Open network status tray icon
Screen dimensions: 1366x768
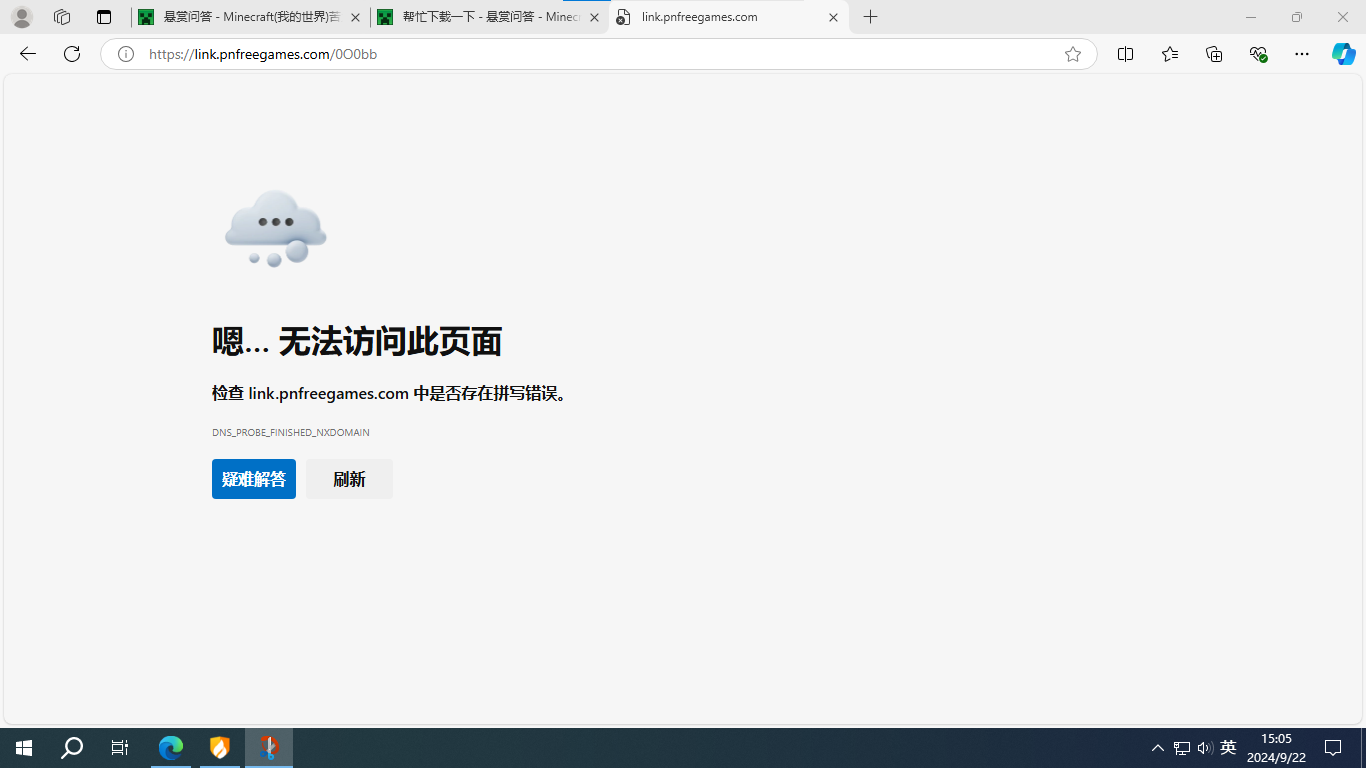click(x=1181, y=748)
